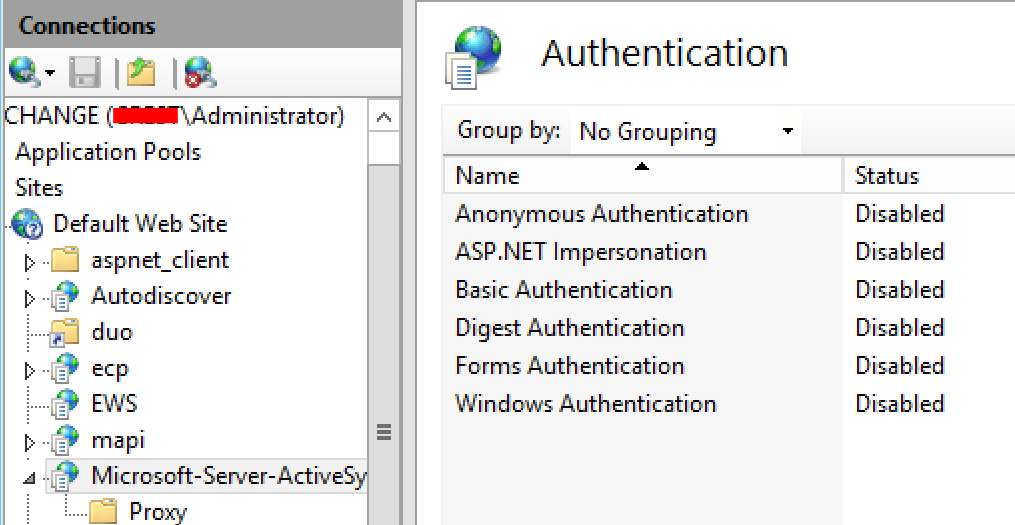Select the Application Pools tree item
This screenshot has height=525, width=1015.
point(108,152)
